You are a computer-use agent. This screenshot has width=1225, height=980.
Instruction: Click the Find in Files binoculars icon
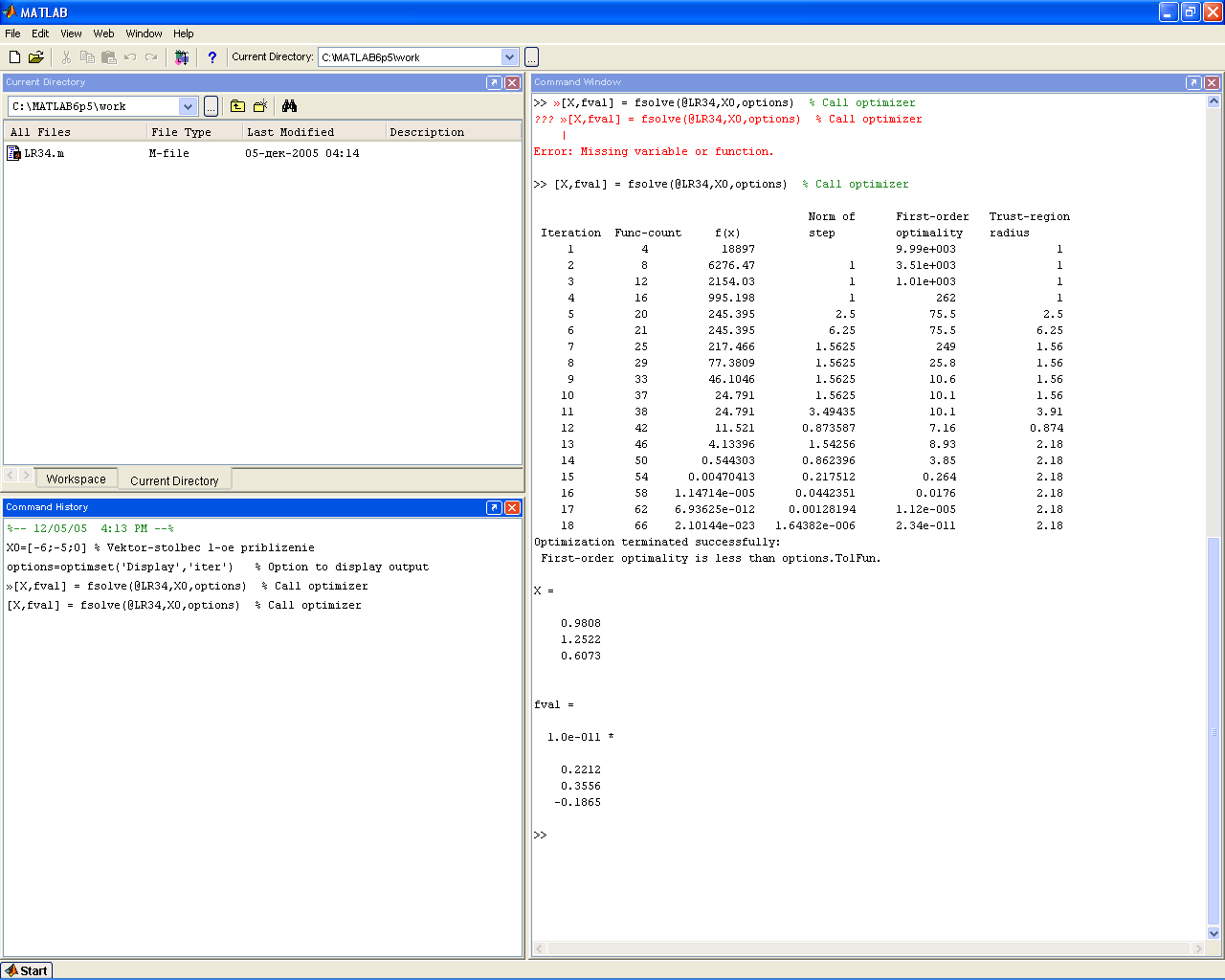point(290,106)
